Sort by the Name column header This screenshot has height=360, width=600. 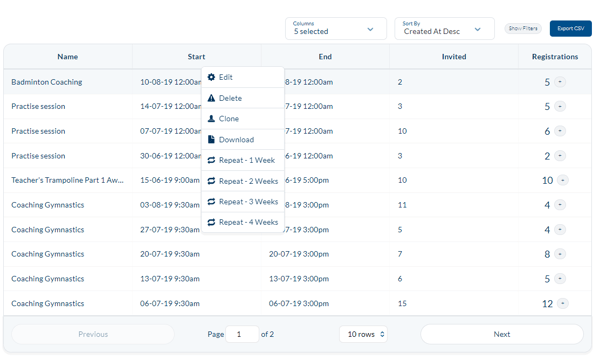tap(68, 57)
